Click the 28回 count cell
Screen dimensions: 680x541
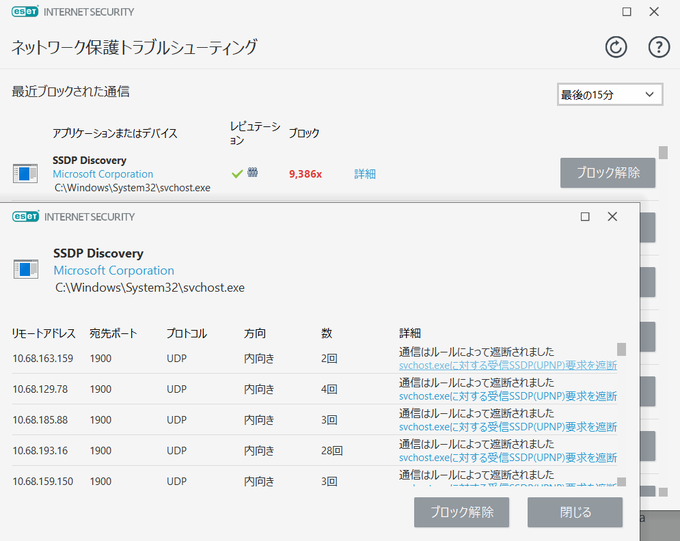click(332, 451)
